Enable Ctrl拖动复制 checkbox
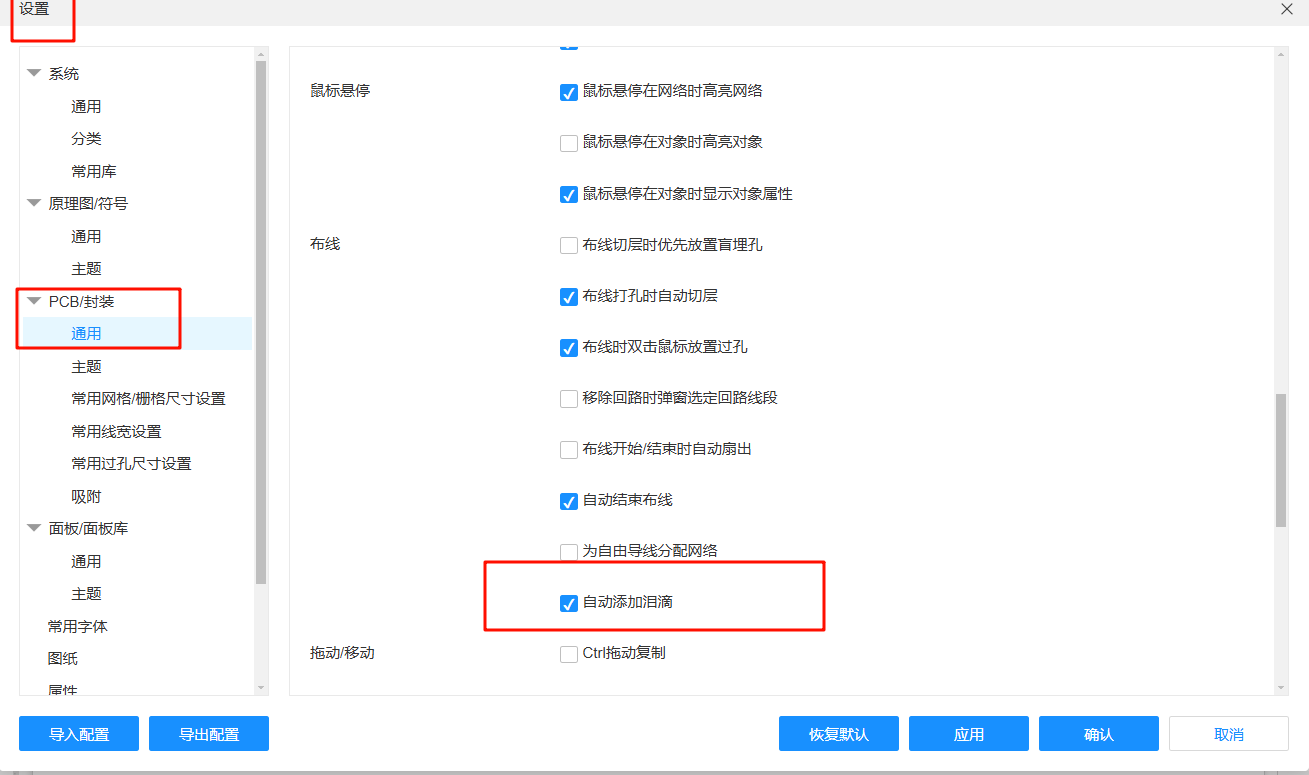1309x775 pixels. (569, 654)
